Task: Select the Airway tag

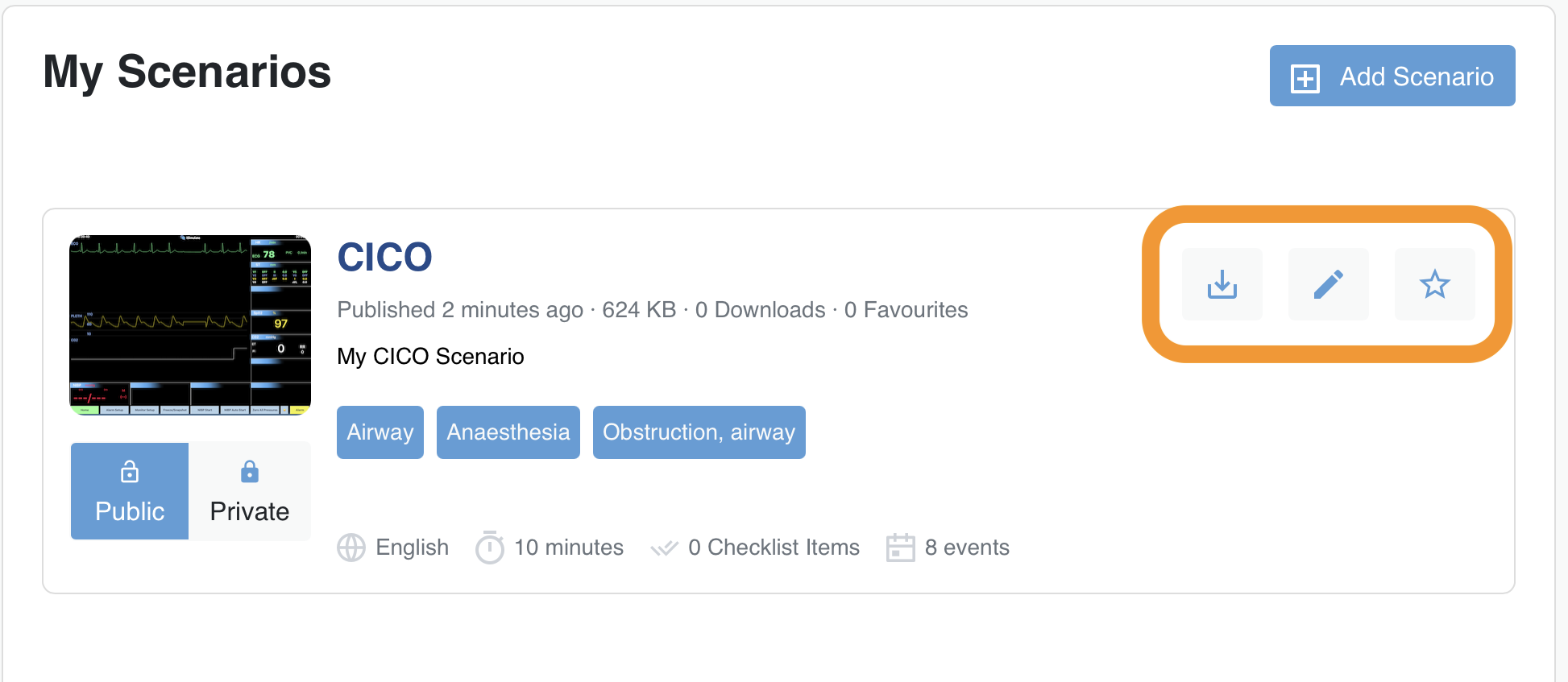Action: click(x=380, y=432)
